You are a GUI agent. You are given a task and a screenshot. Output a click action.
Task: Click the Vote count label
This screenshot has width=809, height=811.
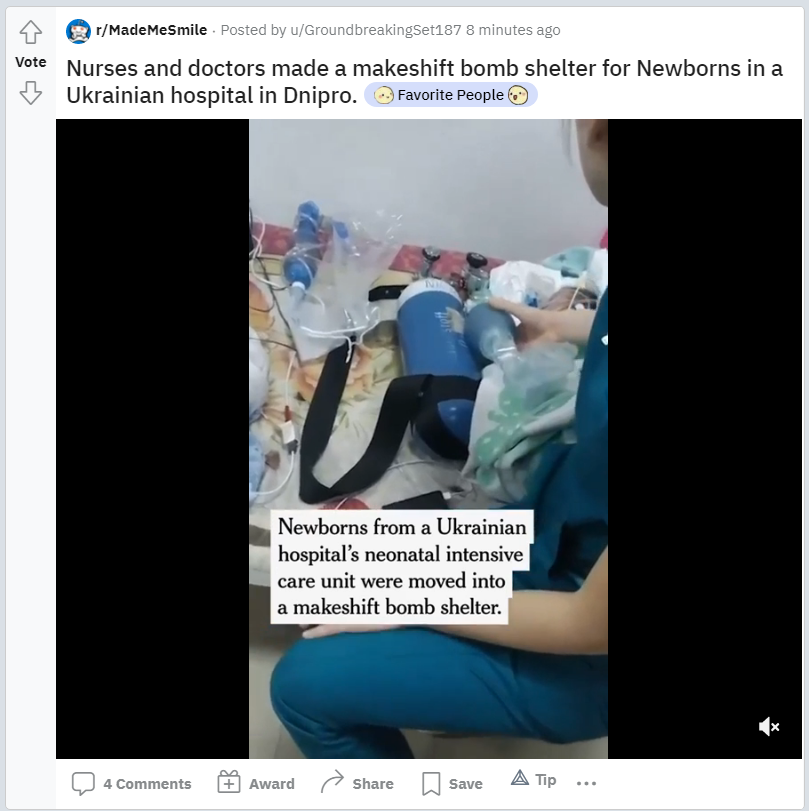click(31, 62)
